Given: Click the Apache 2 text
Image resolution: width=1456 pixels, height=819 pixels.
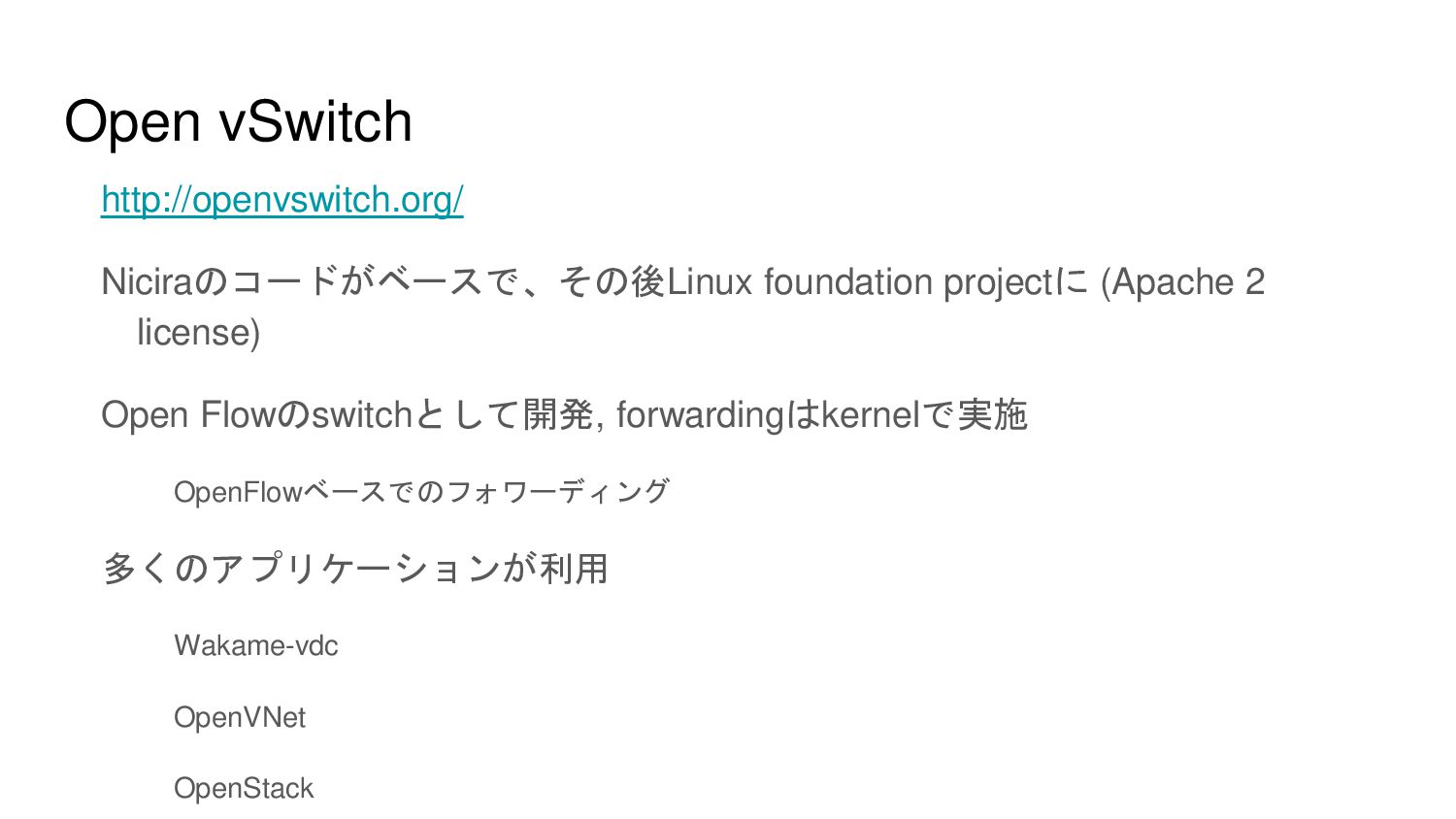Looking at the screenshot, I should [x=1188, y=282].
